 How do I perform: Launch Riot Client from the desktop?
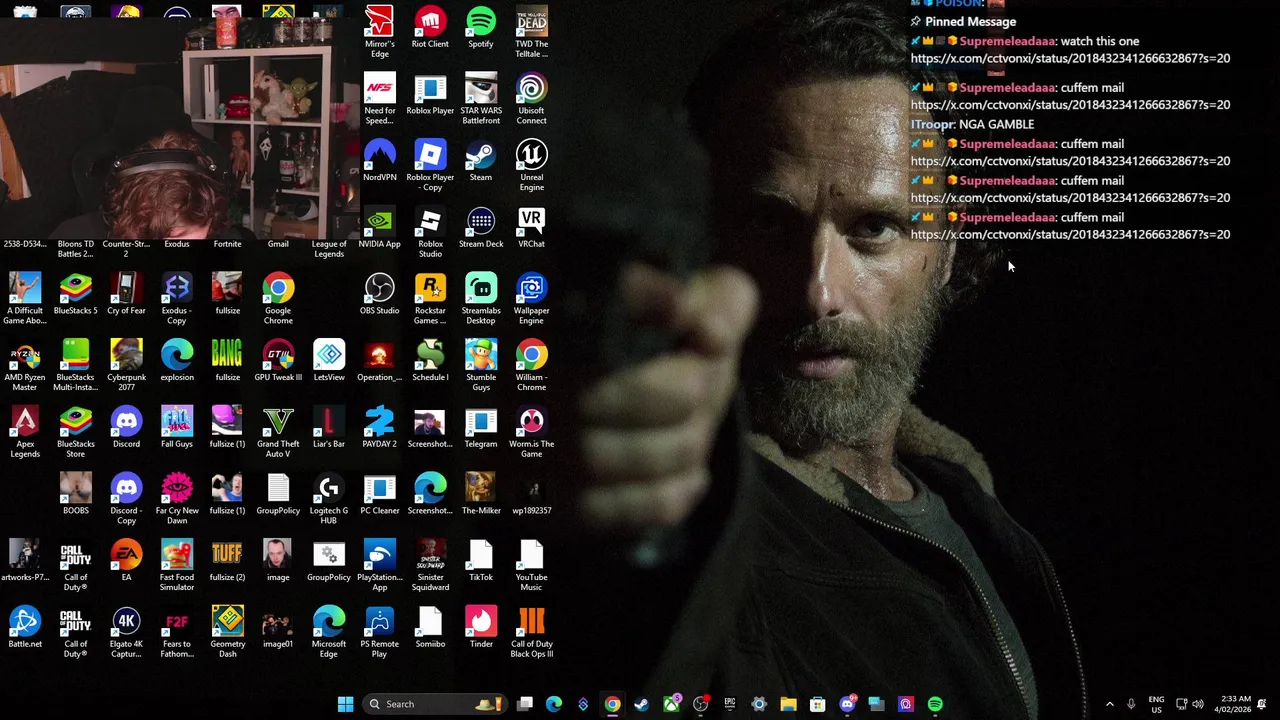430,27
